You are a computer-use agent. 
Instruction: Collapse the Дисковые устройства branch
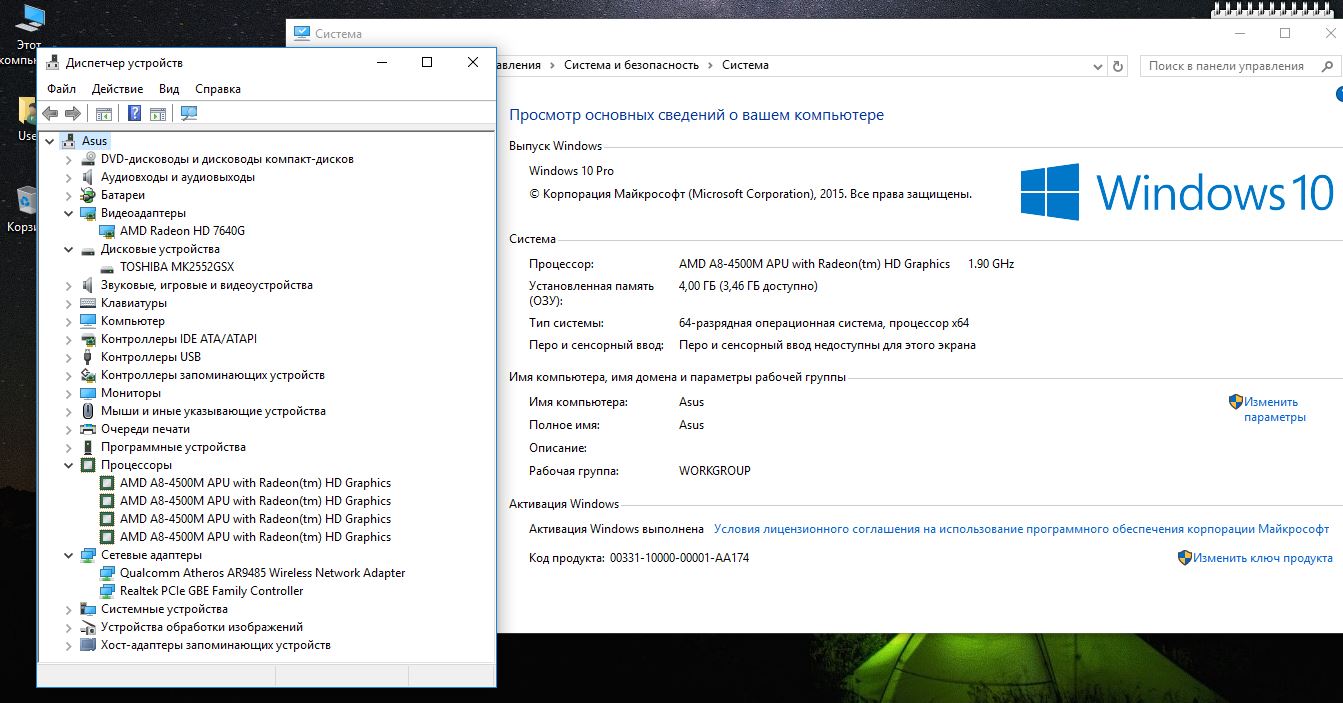click(68, 249)
